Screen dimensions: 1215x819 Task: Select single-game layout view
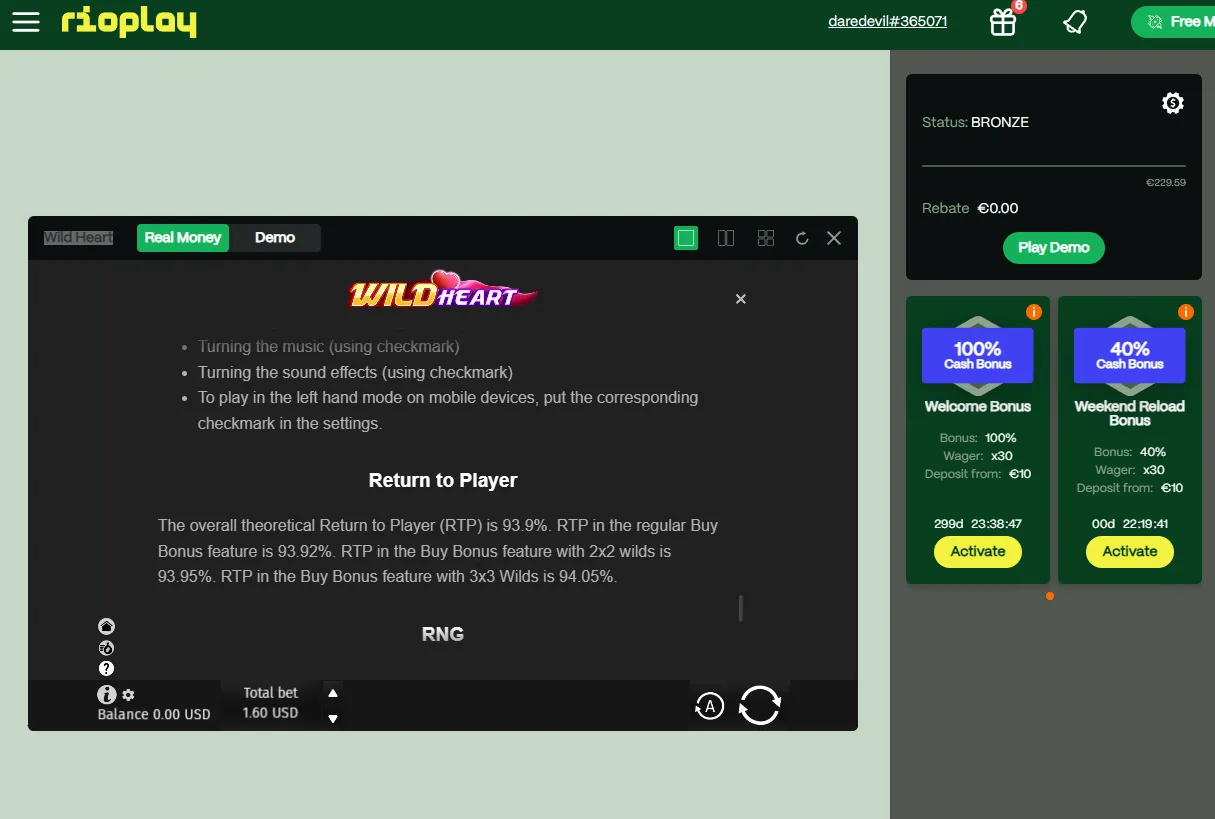[x=686, y=238]
